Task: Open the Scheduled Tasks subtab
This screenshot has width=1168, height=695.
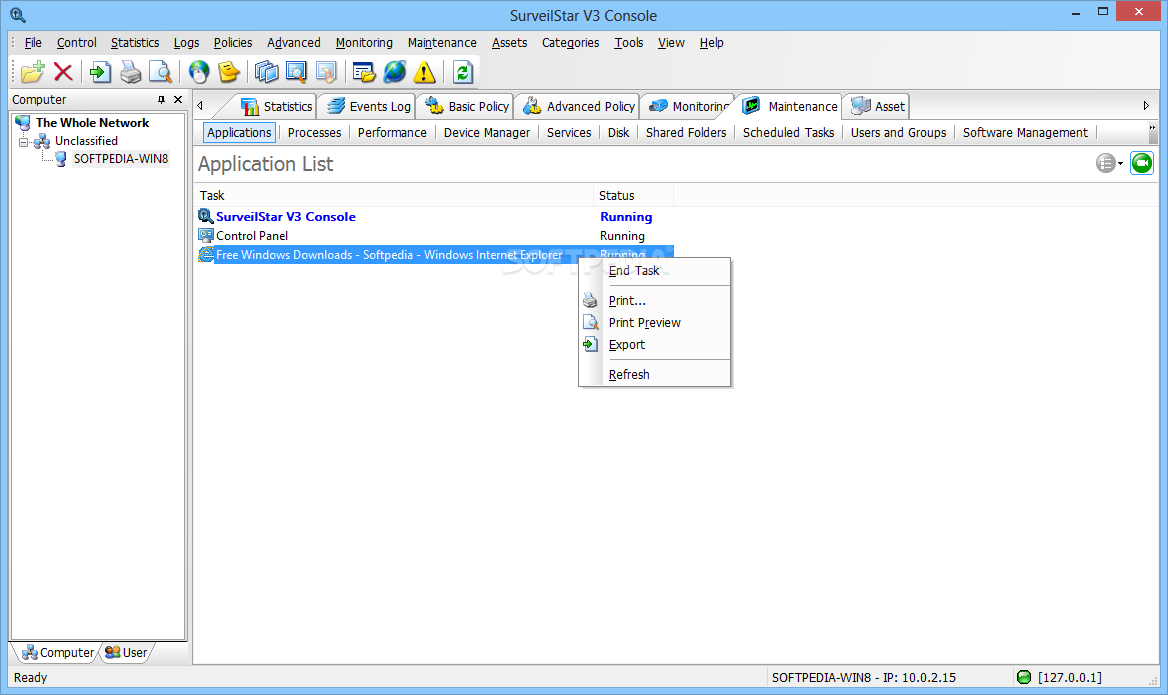Action: click(788, 133)
